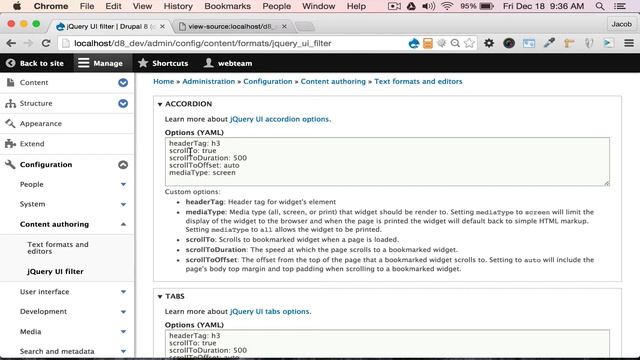Open Notification Center list icon
640x360 pixels.
point(620,6)
